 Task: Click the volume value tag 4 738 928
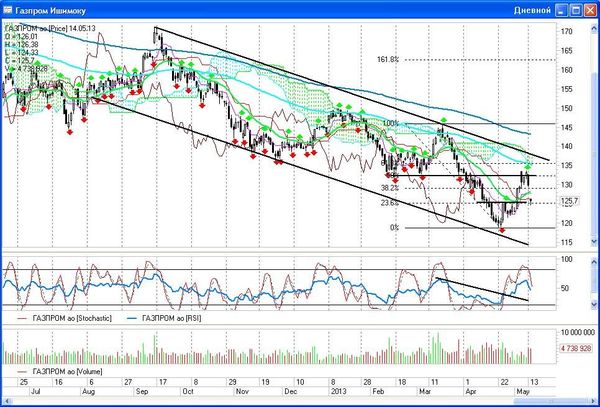(x=576, y=348)
